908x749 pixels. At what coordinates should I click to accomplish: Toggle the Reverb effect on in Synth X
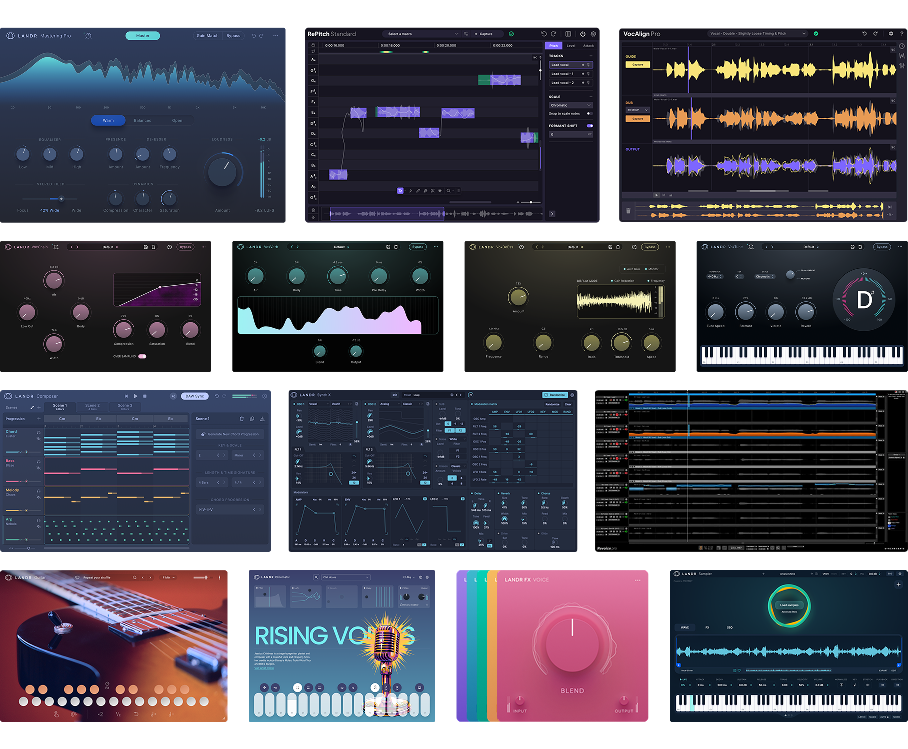tap(501, 494)
